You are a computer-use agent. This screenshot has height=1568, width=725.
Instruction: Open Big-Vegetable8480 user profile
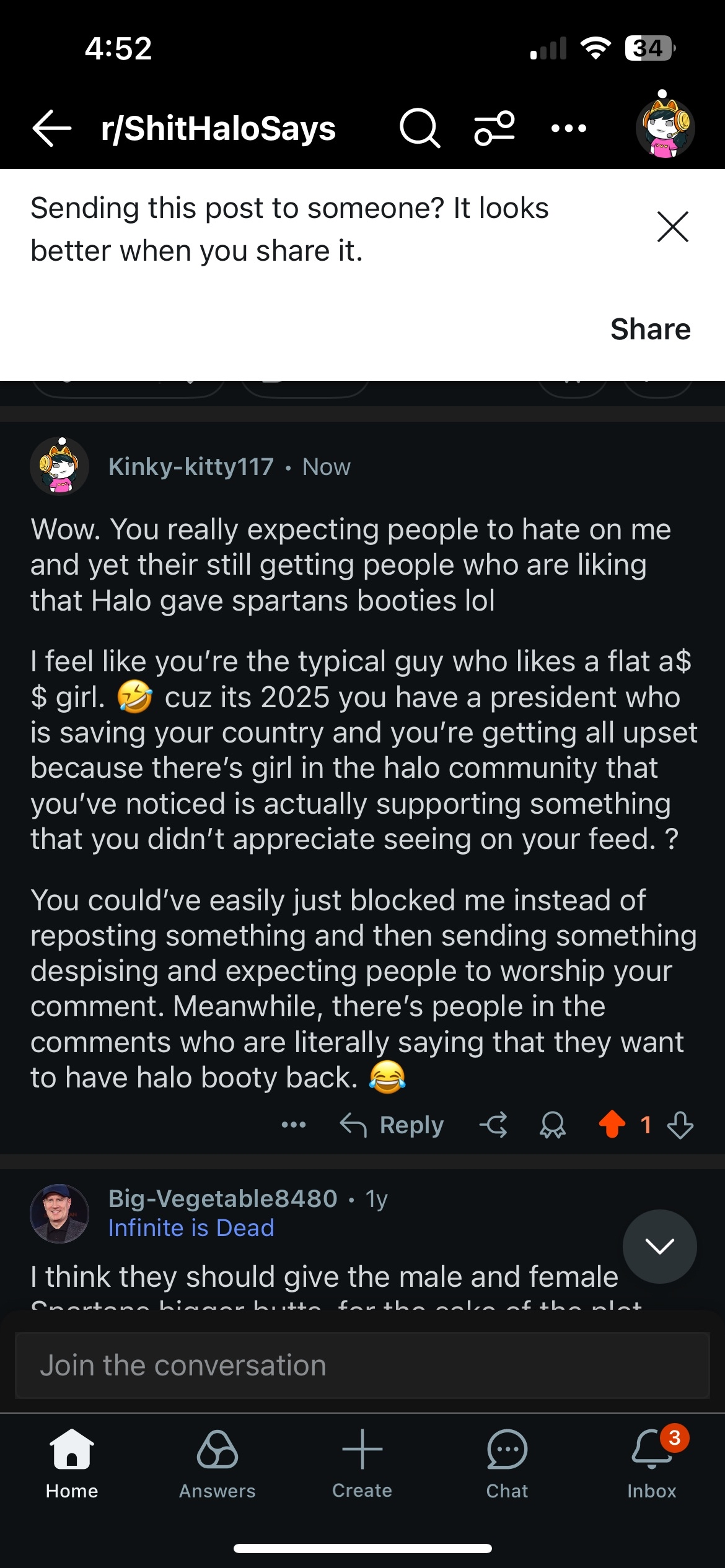pos(222,1198)
